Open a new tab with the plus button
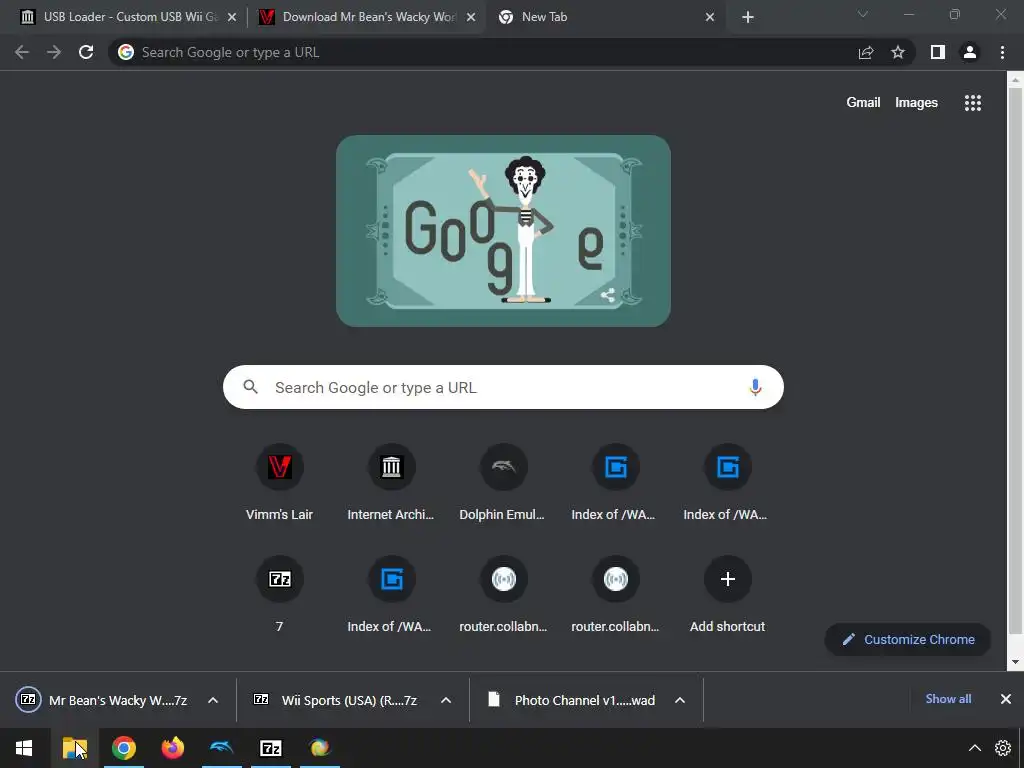Screen dimensions: 1024x768 click(x=748, y=17)
